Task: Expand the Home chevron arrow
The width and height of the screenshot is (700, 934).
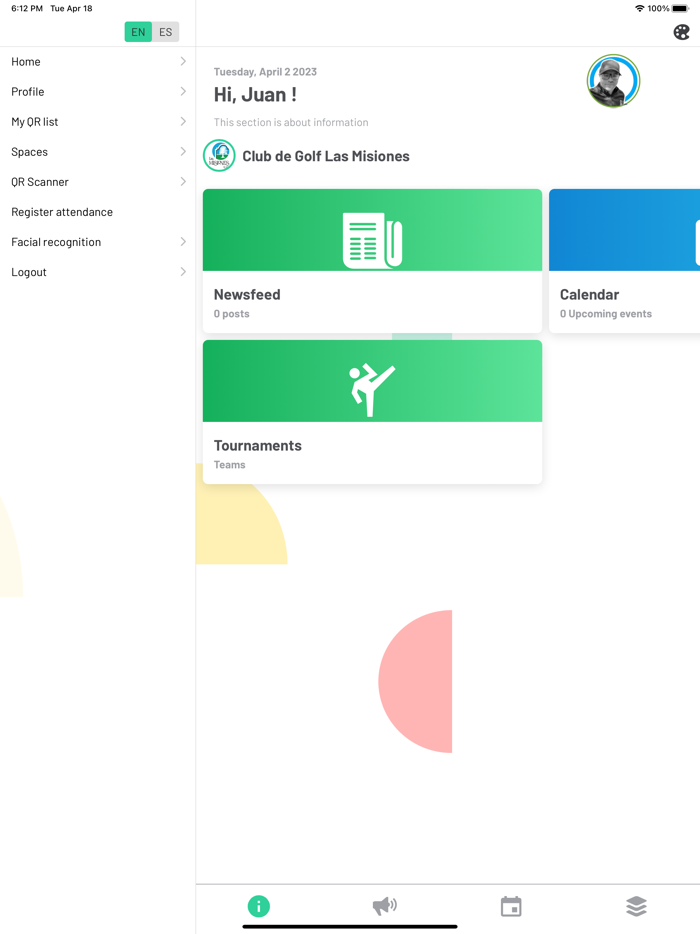Action: tap(183, 61)
